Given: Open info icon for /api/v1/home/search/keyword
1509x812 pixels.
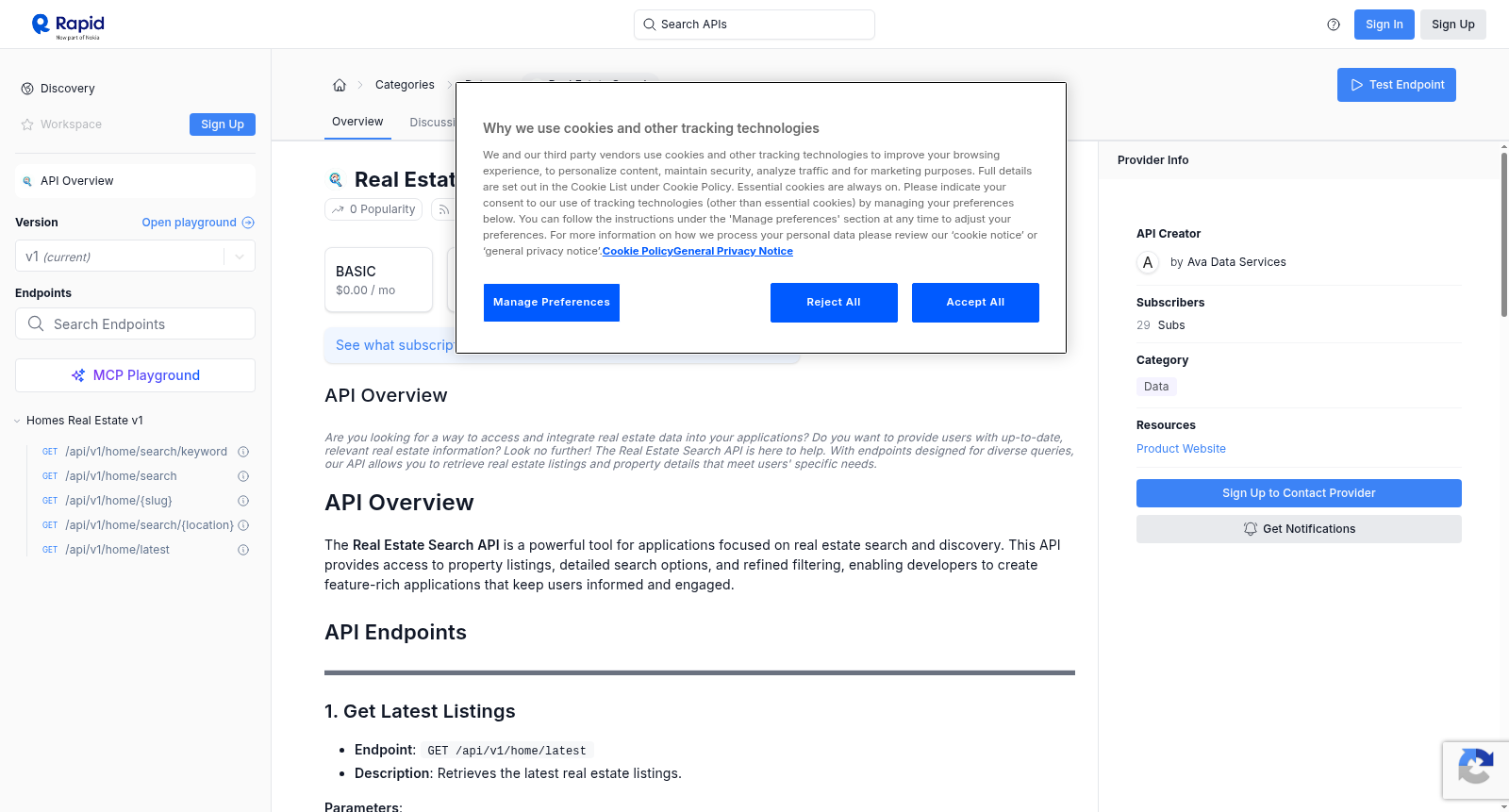Looking at the screenshot, I should (243, 452).
